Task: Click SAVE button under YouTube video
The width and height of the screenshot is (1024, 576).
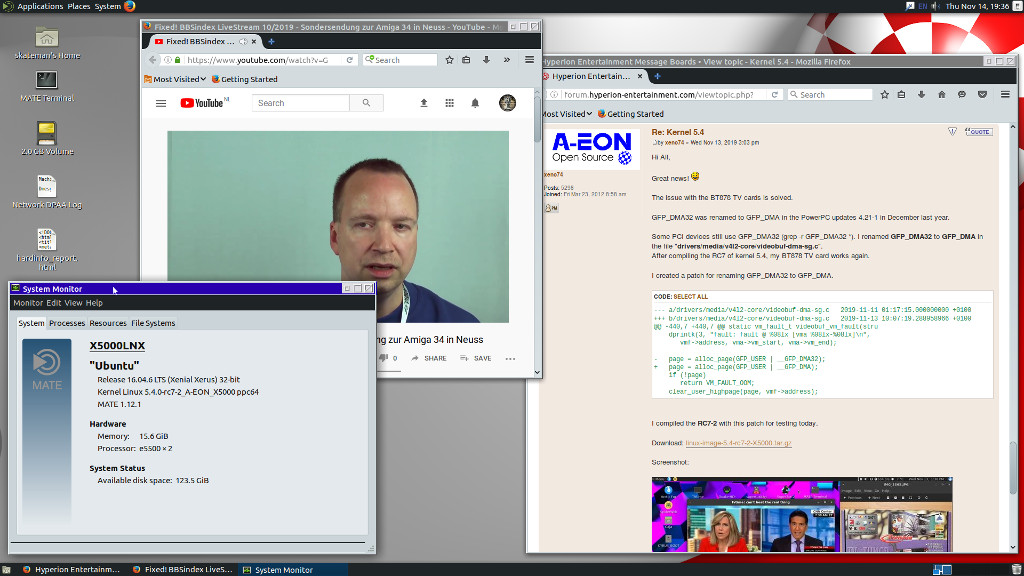Action: pyautogui.click(x=476, y=358)
